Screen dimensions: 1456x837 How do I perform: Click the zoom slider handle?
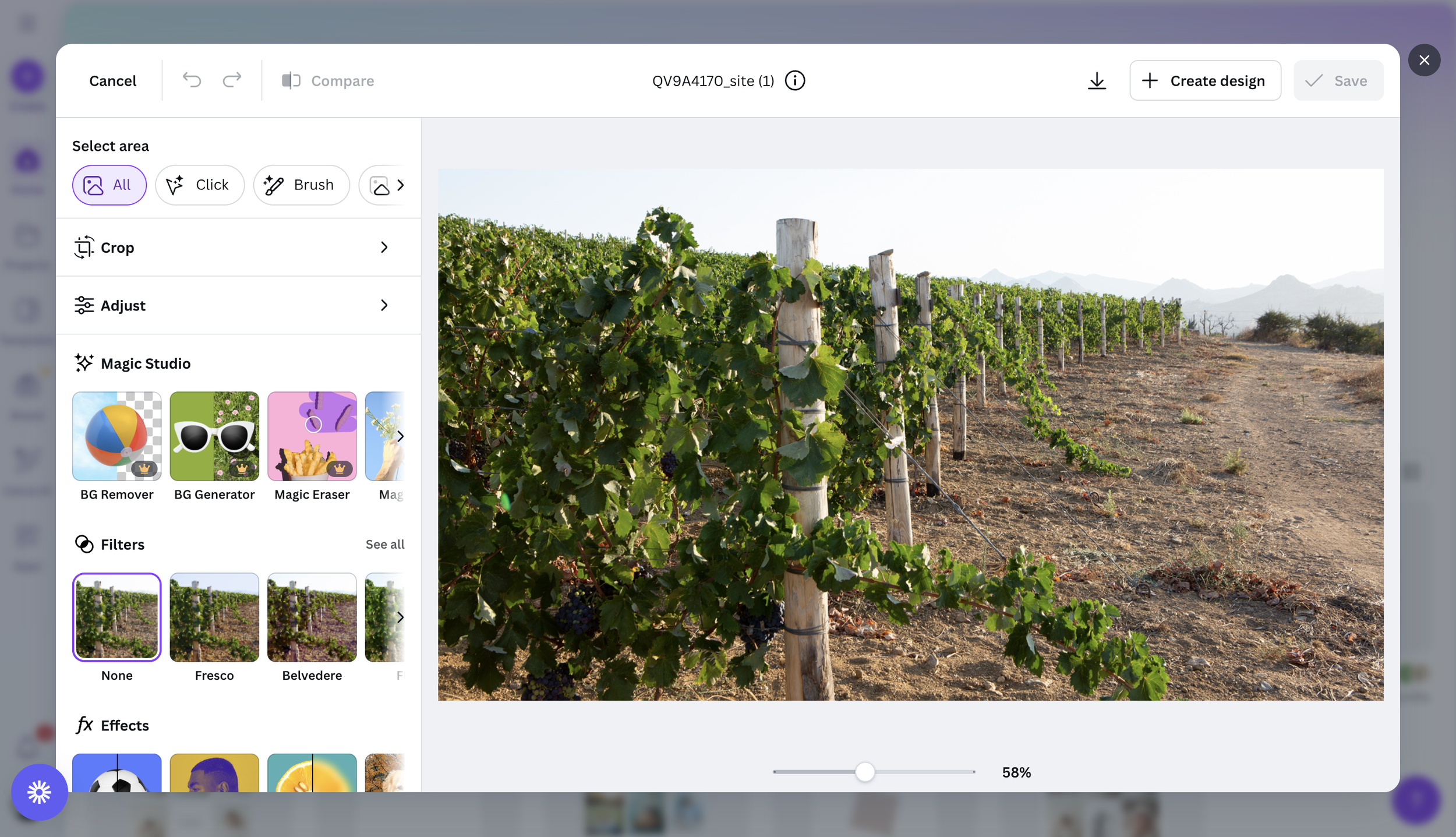(x=865, y=772)
